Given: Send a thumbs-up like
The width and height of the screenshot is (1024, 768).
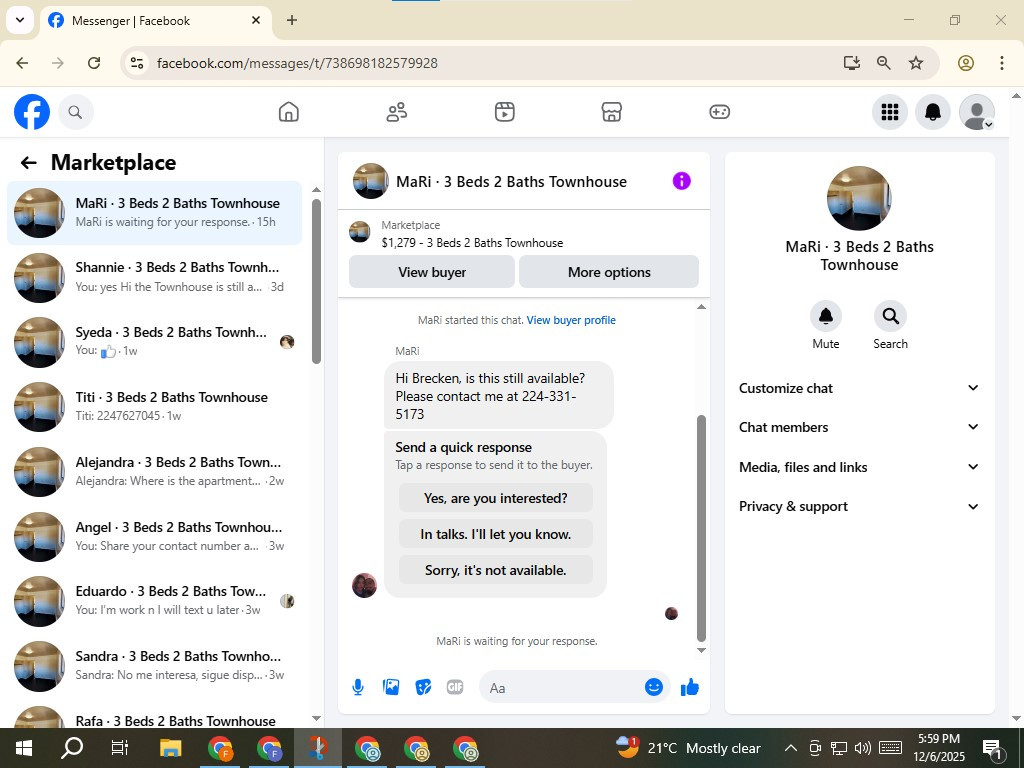Looking at the screenshot, I should pos(690,687).
